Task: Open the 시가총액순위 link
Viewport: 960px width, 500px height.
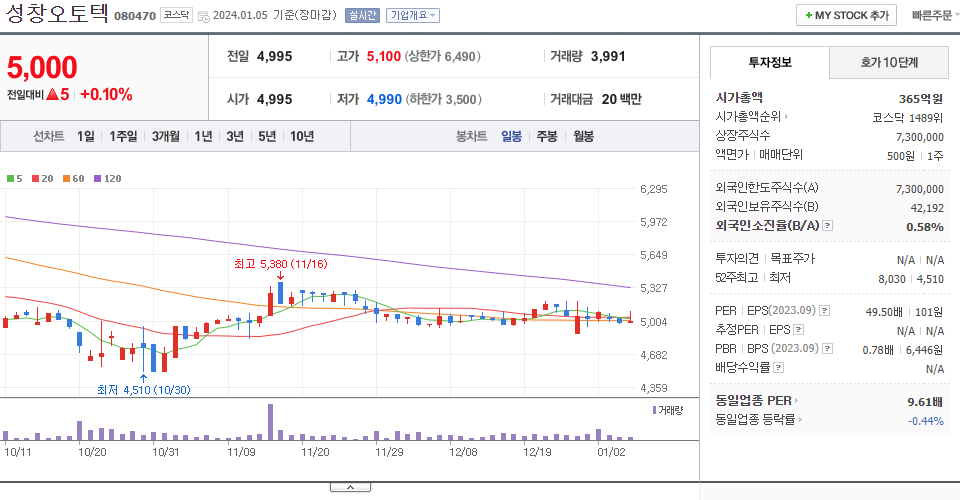Action: click(x=751, y=116)
